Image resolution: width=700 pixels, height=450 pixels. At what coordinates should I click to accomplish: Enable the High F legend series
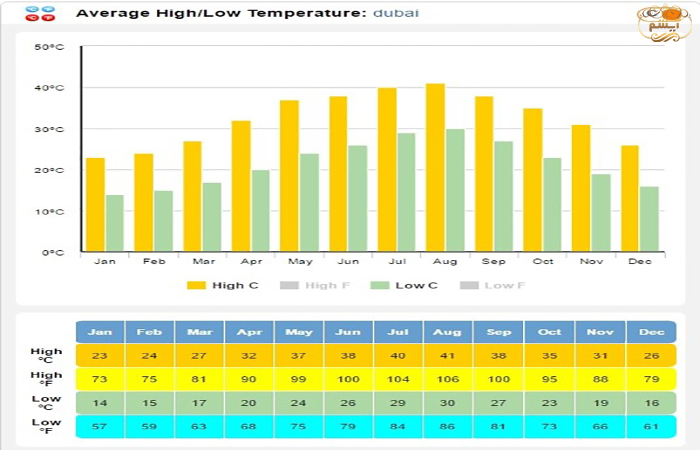coord(320,285)
